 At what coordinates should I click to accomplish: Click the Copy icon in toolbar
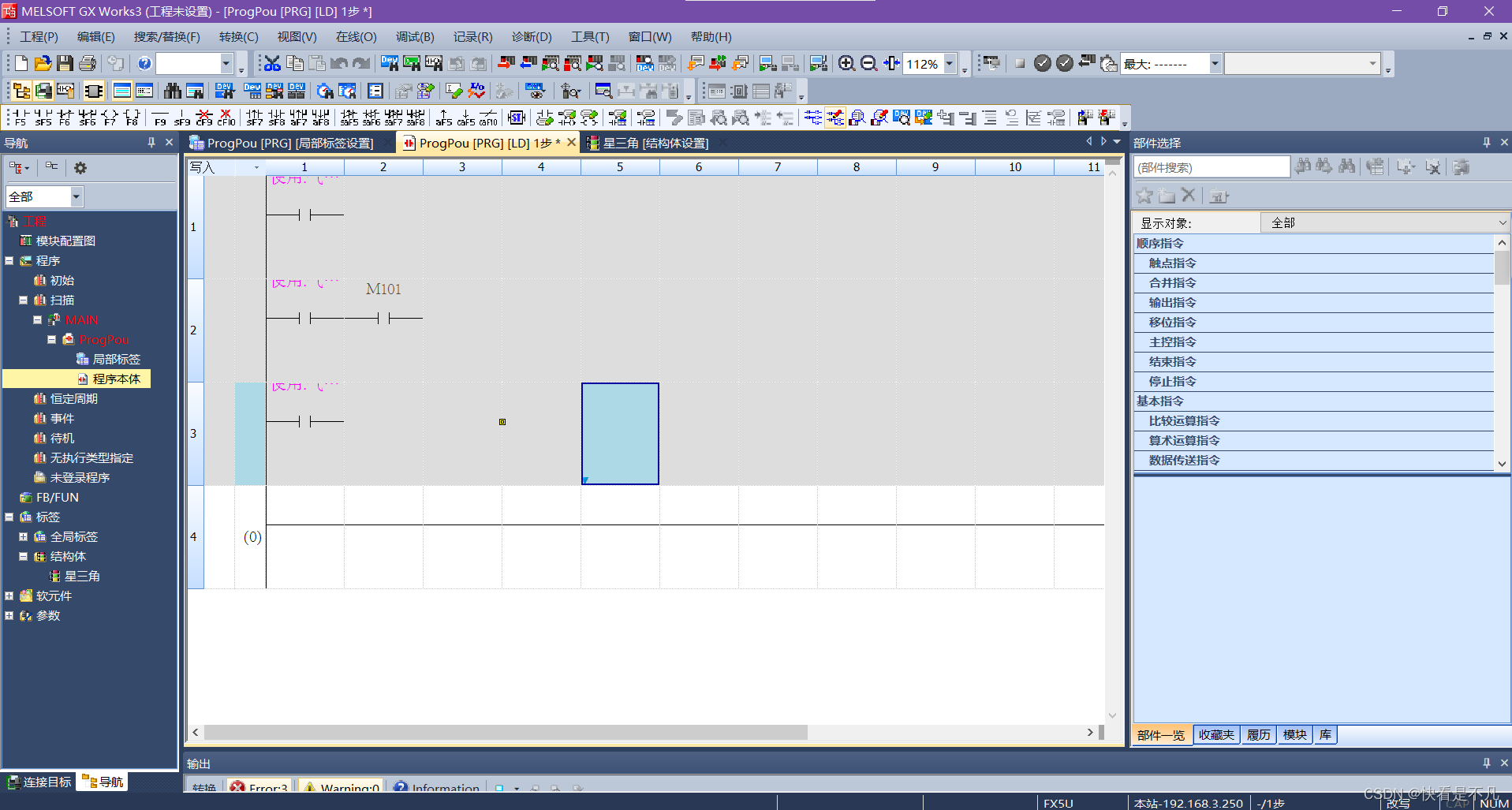click(295, 63)
